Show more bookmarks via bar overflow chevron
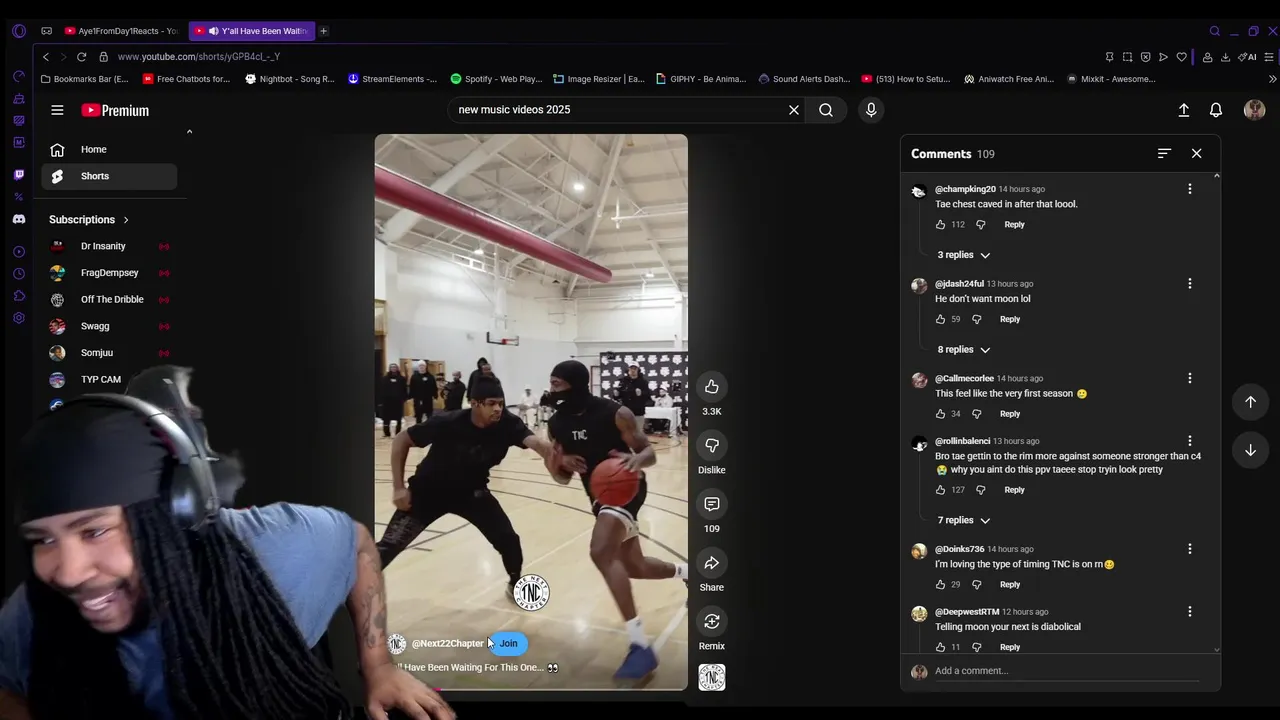 1272,79
